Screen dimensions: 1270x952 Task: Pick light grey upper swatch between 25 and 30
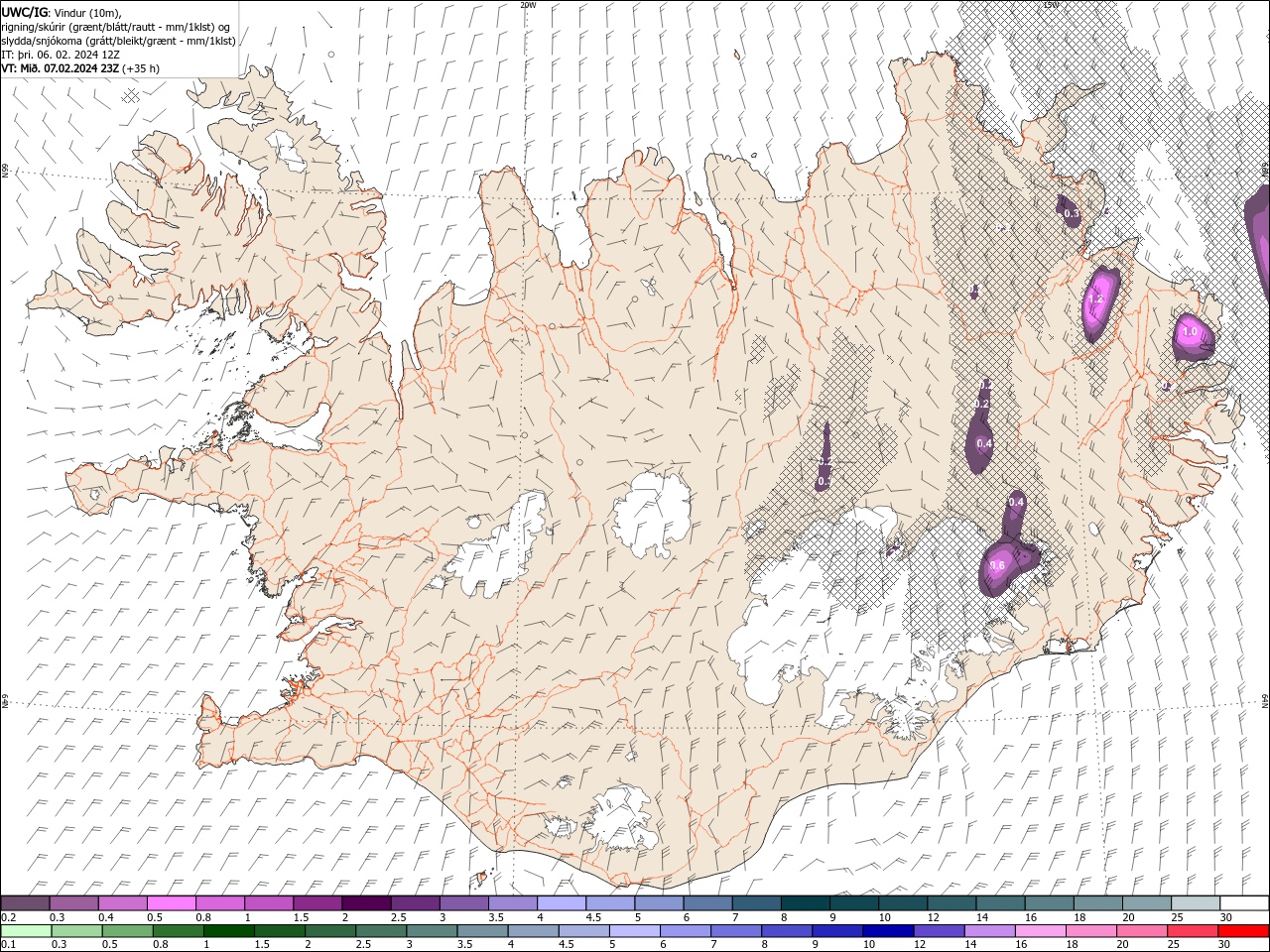[x=1196, y=903]
